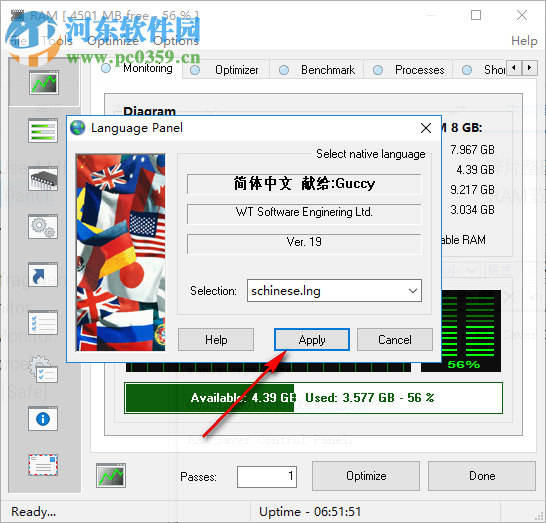Select the RAM chip sidebar icon

pyautogui.click(x=43, y=179)
